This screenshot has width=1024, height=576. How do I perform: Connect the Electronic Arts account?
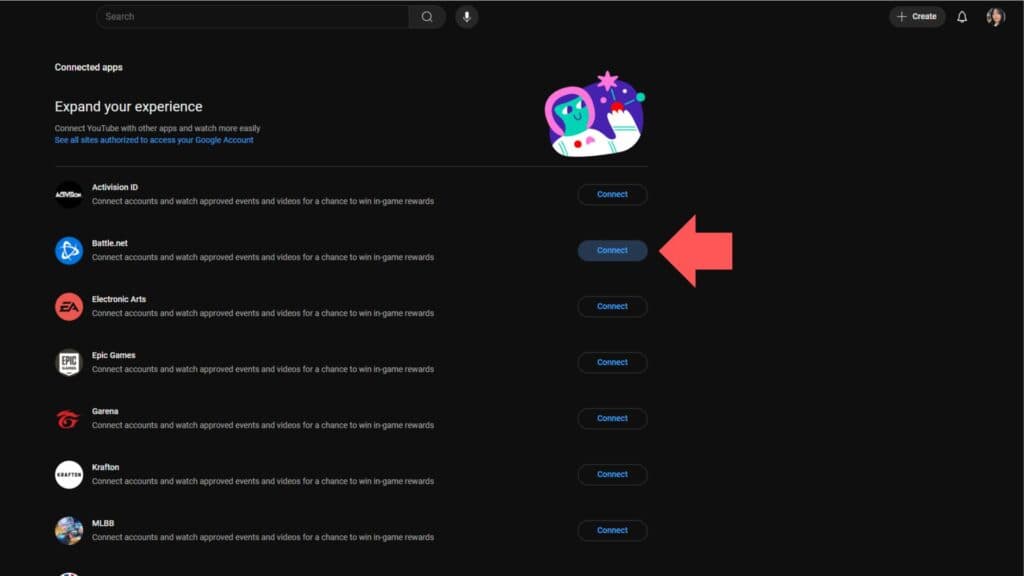pos(612,306)
